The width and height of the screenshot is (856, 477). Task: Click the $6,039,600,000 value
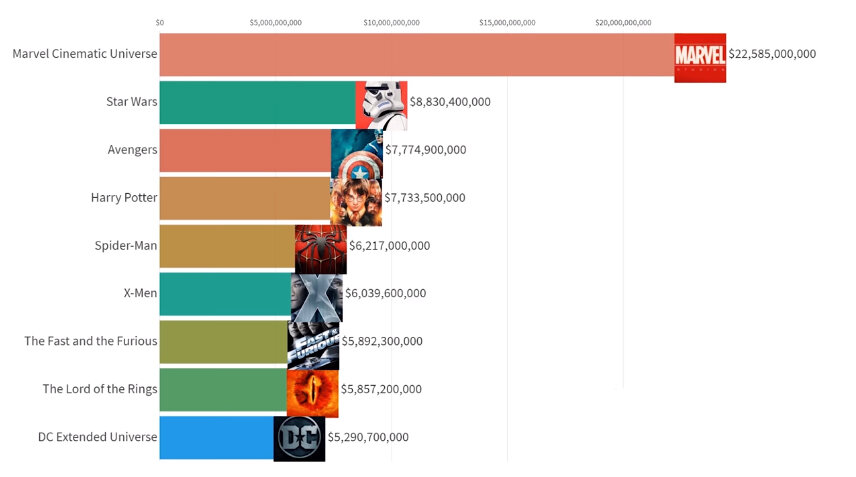pyautogui.click(x=385, y=294)
